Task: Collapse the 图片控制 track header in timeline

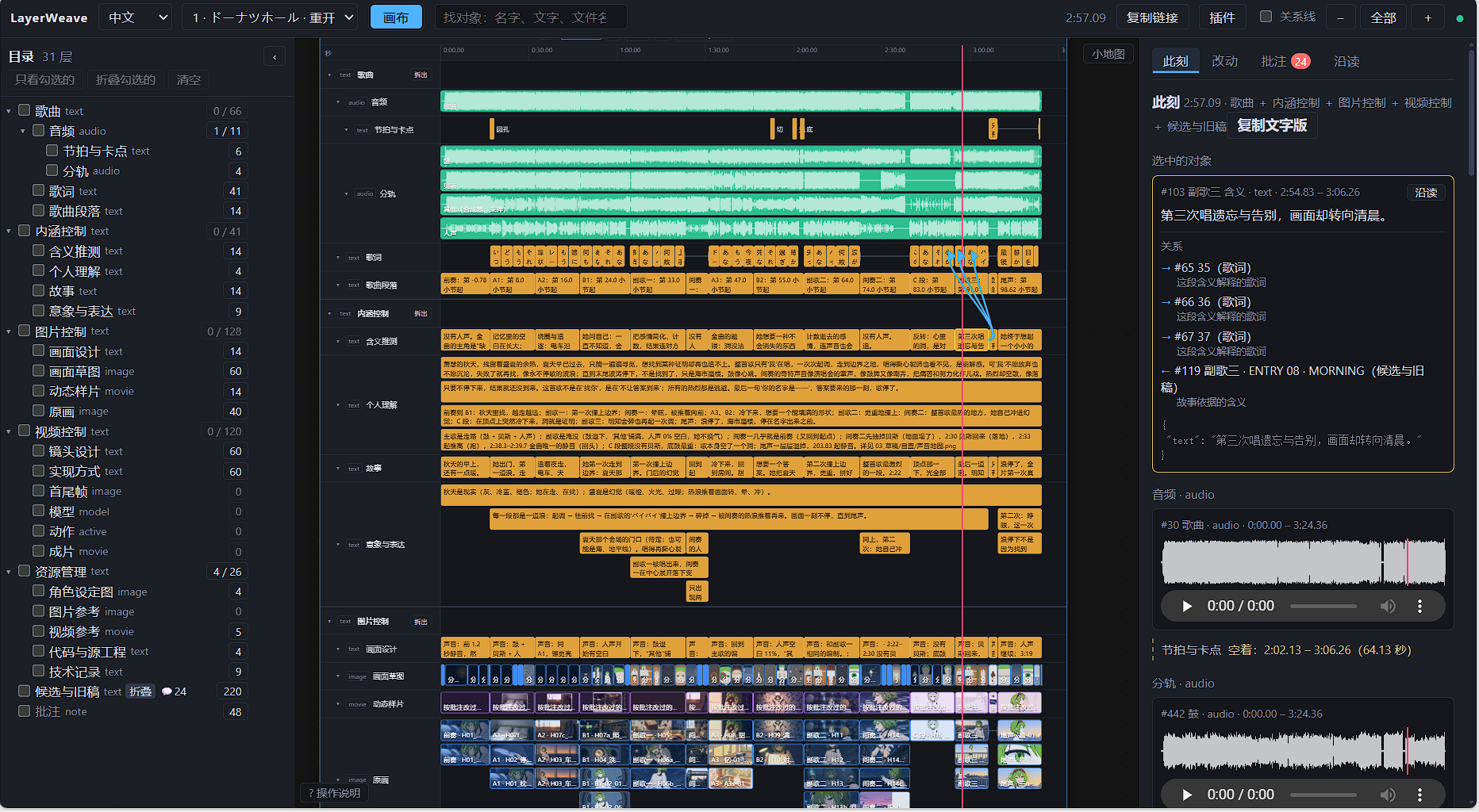Action: pos(330,622)
